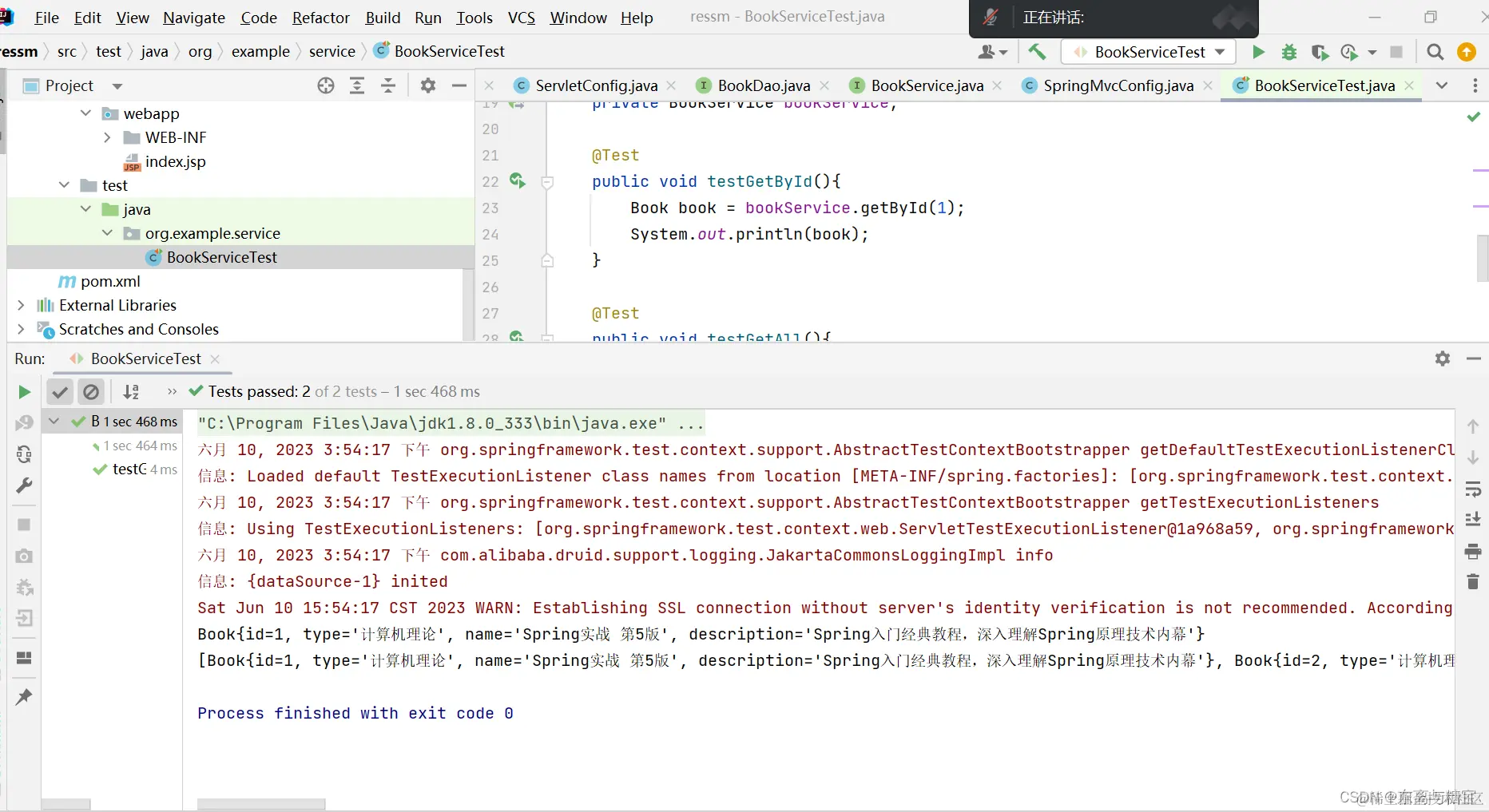Click the grayed Stop icon in main toolbar
This screenshot has width=1489, height=812.
(1396, 52)
